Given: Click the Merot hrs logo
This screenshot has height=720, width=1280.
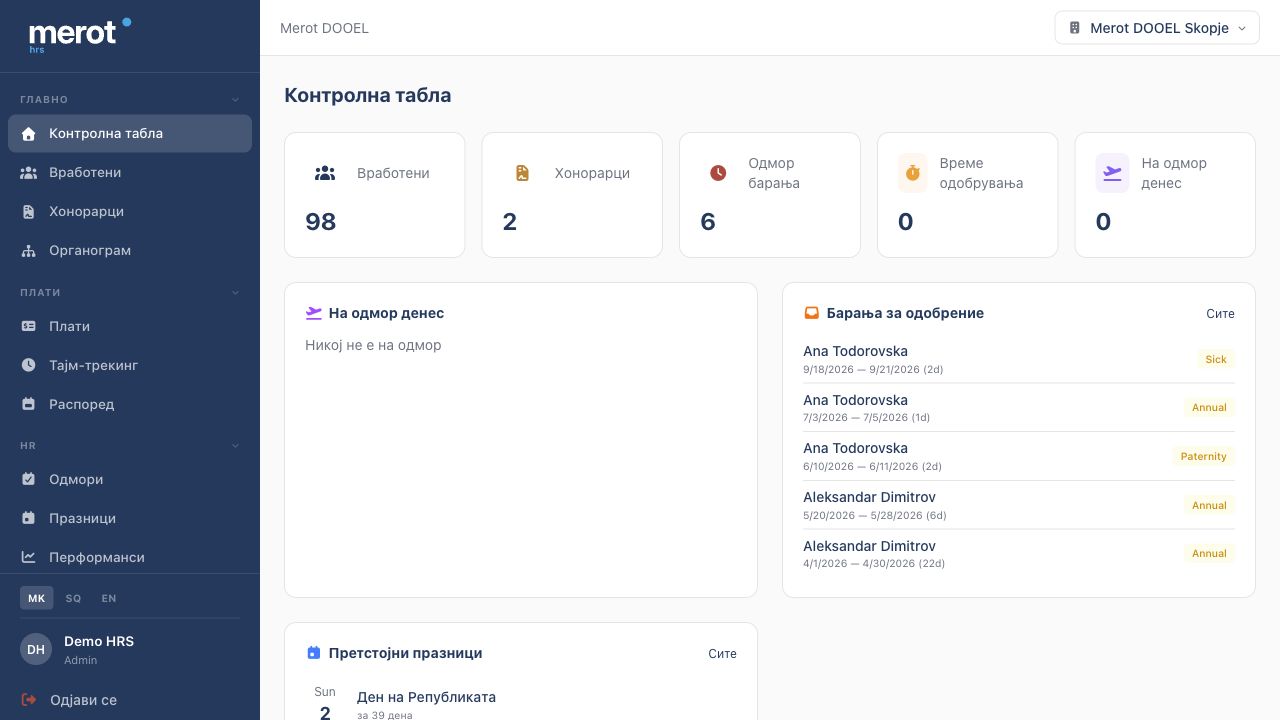Looking at the screenshot, I should (80, 35).
